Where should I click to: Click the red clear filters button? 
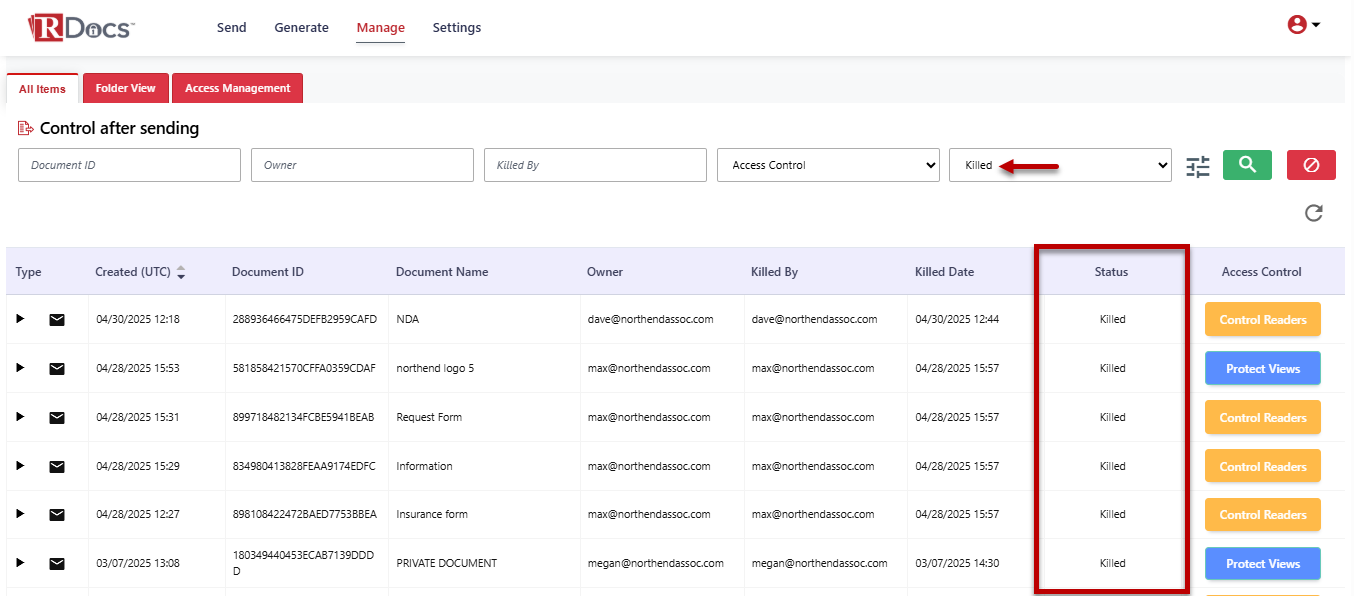point(1311,165)
